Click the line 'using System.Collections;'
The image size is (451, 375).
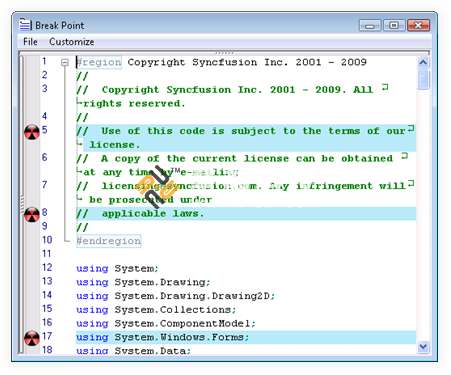click(x=156, y=310)
